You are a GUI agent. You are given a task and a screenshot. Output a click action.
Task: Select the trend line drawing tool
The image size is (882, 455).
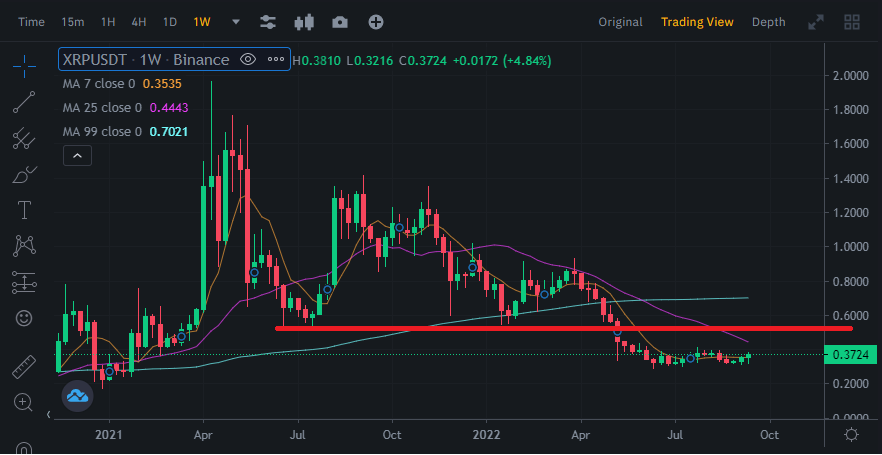coord(24,102)
